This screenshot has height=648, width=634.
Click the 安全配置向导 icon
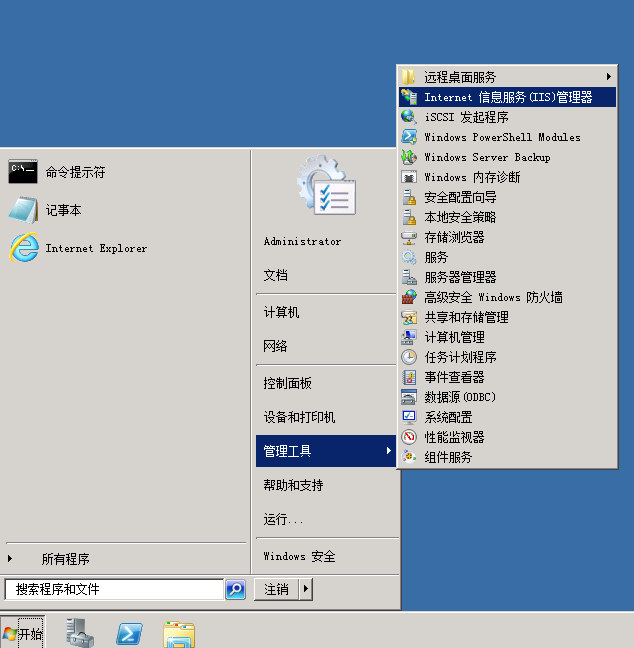coord(409,197)
